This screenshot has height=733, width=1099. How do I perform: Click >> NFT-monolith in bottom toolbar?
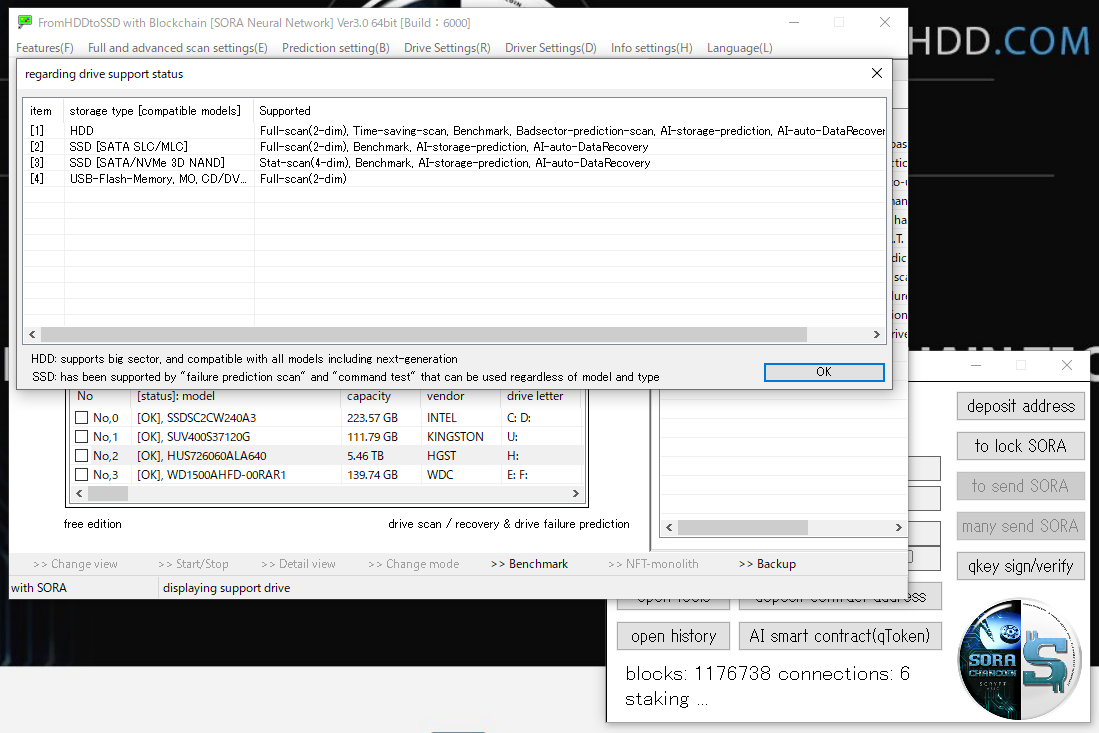(x=653, y=564)
